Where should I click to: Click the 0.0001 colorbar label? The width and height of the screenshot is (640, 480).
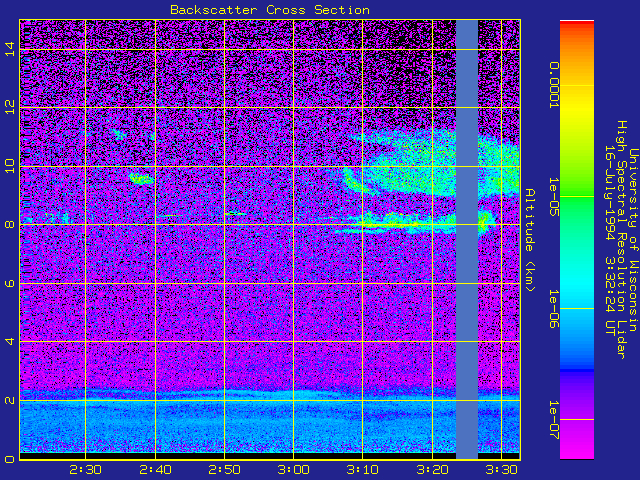click(553, 85)
